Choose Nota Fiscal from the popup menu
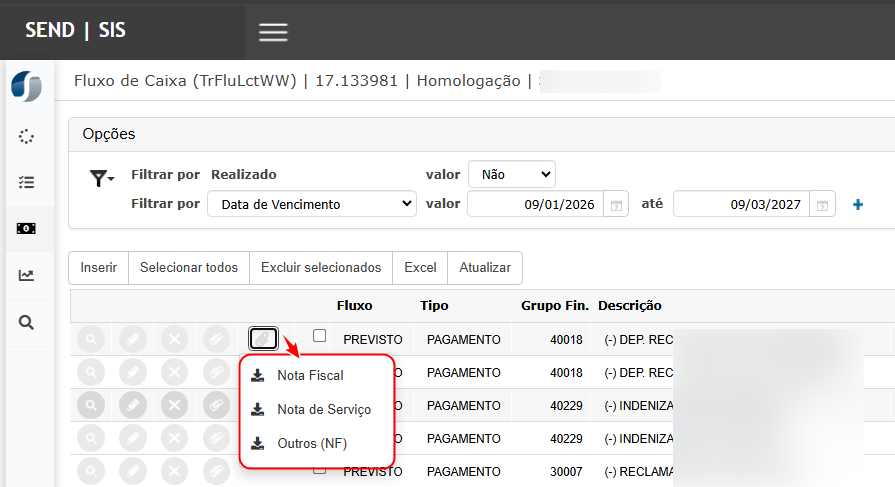This screenshot has width=895, height=487. tap(310, 376)
